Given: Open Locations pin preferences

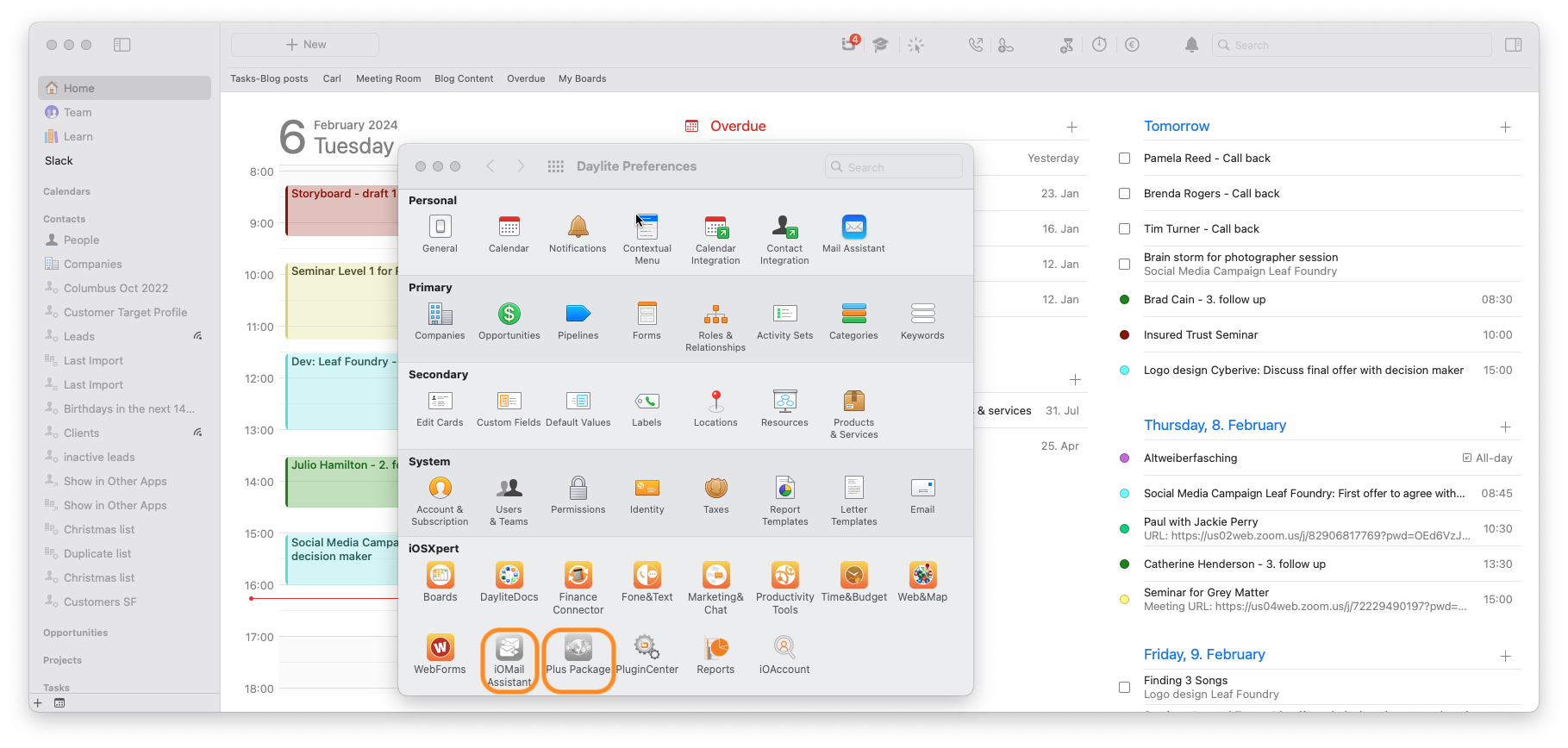Looking at the screenshot, I should 715,401.
